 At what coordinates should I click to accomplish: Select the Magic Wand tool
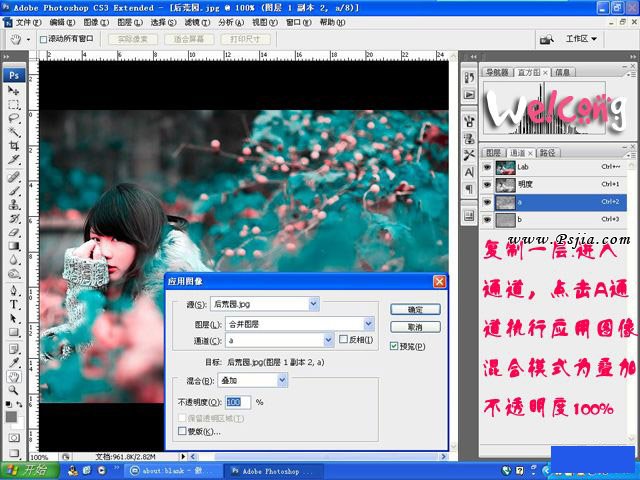pos(13,132)
